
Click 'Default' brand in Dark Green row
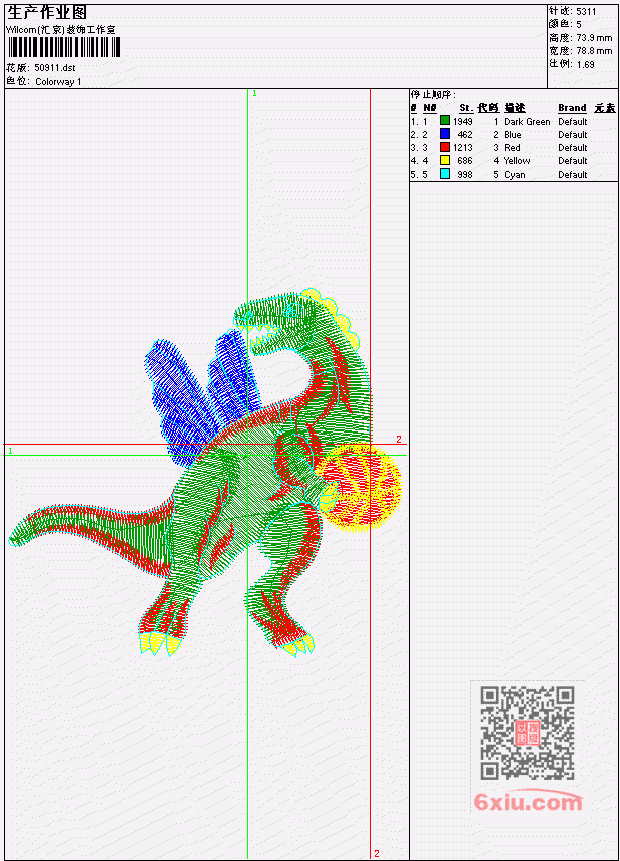pos(573,121)
